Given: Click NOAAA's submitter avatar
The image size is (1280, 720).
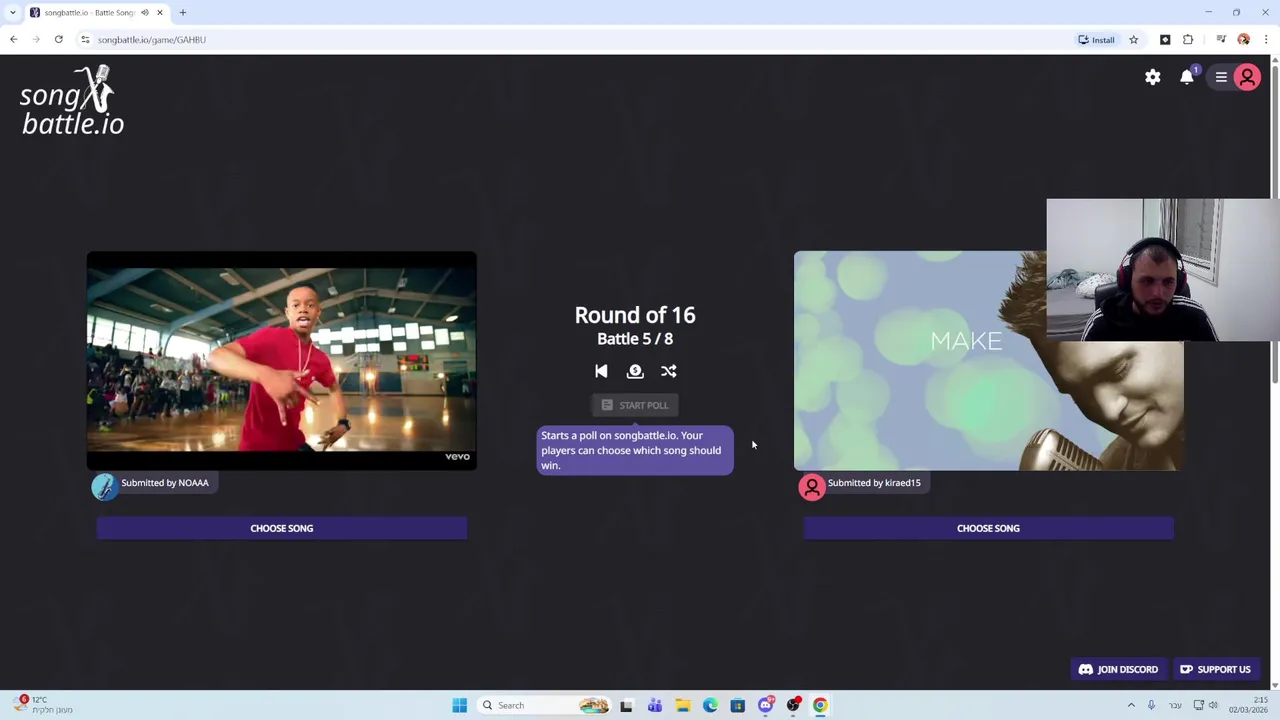Looking at the screenshot, I should pyautogui.click(x=104, y=487).
